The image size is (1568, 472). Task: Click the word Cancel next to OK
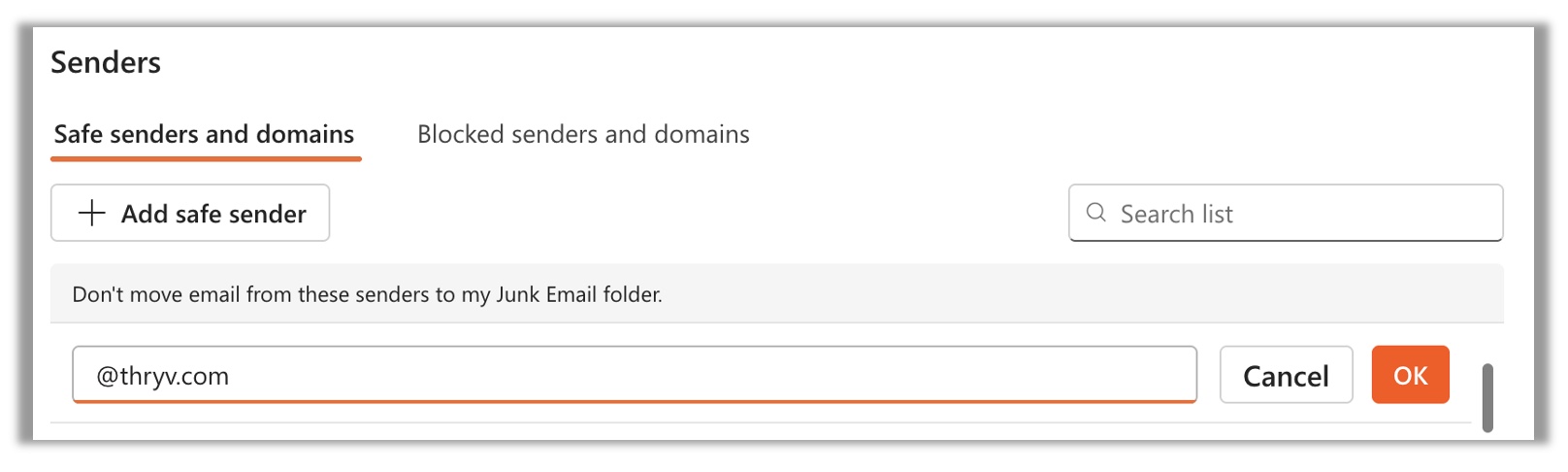pyautogui.click(x=1286, y=376)
